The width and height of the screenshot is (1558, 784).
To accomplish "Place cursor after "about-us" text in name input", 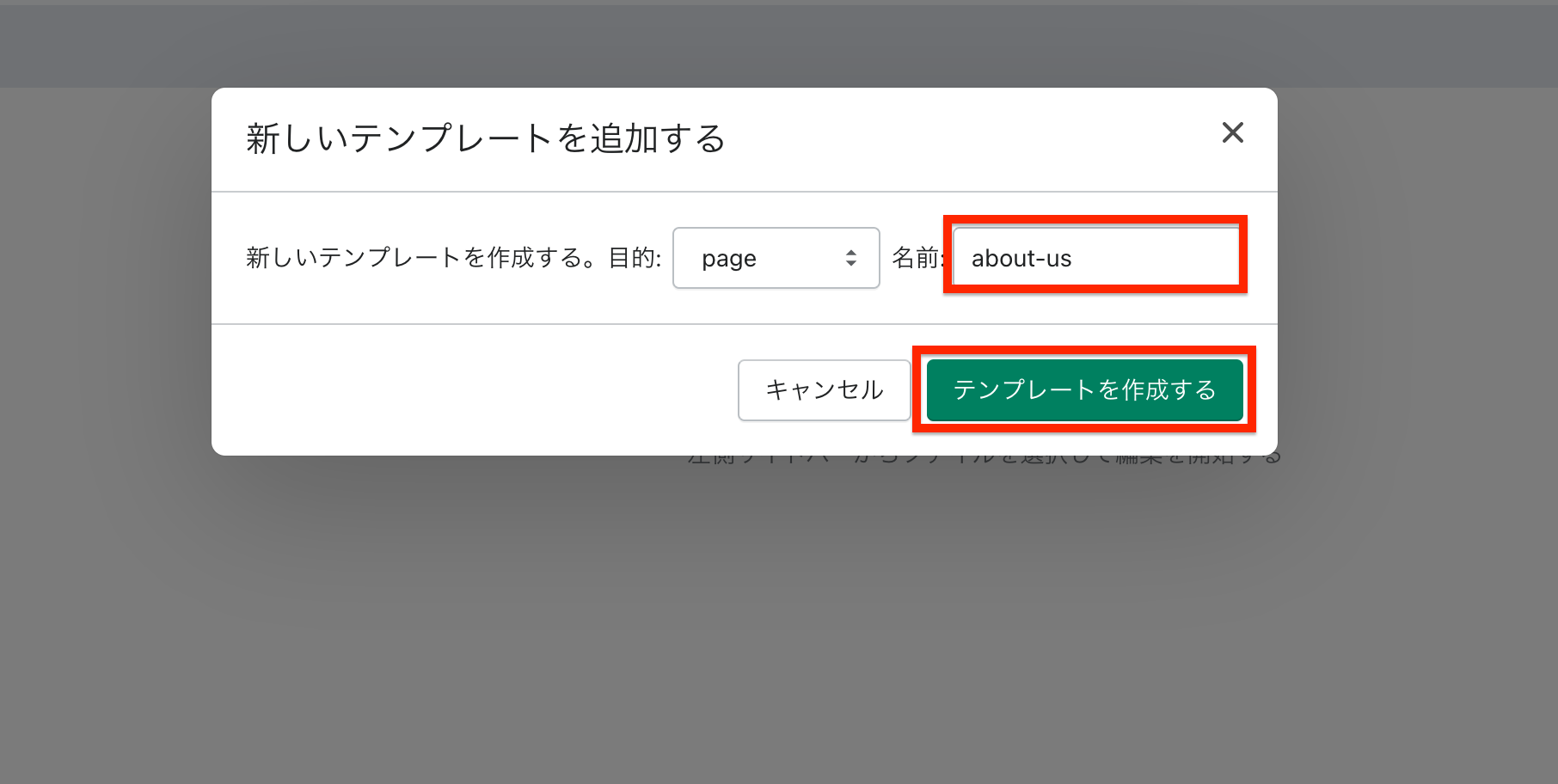I will click(1073, 259).
